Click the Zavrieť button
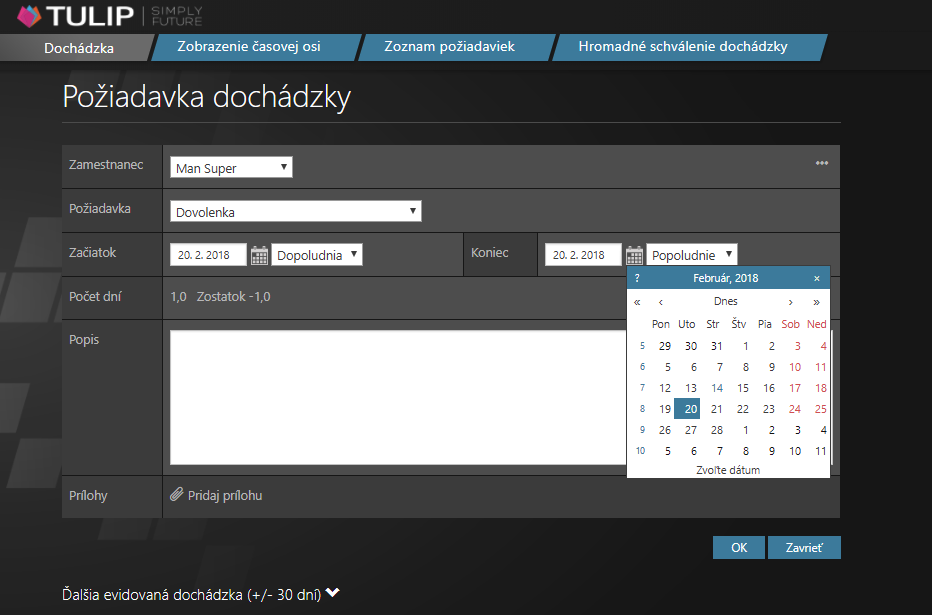 [x=804, y=548]
